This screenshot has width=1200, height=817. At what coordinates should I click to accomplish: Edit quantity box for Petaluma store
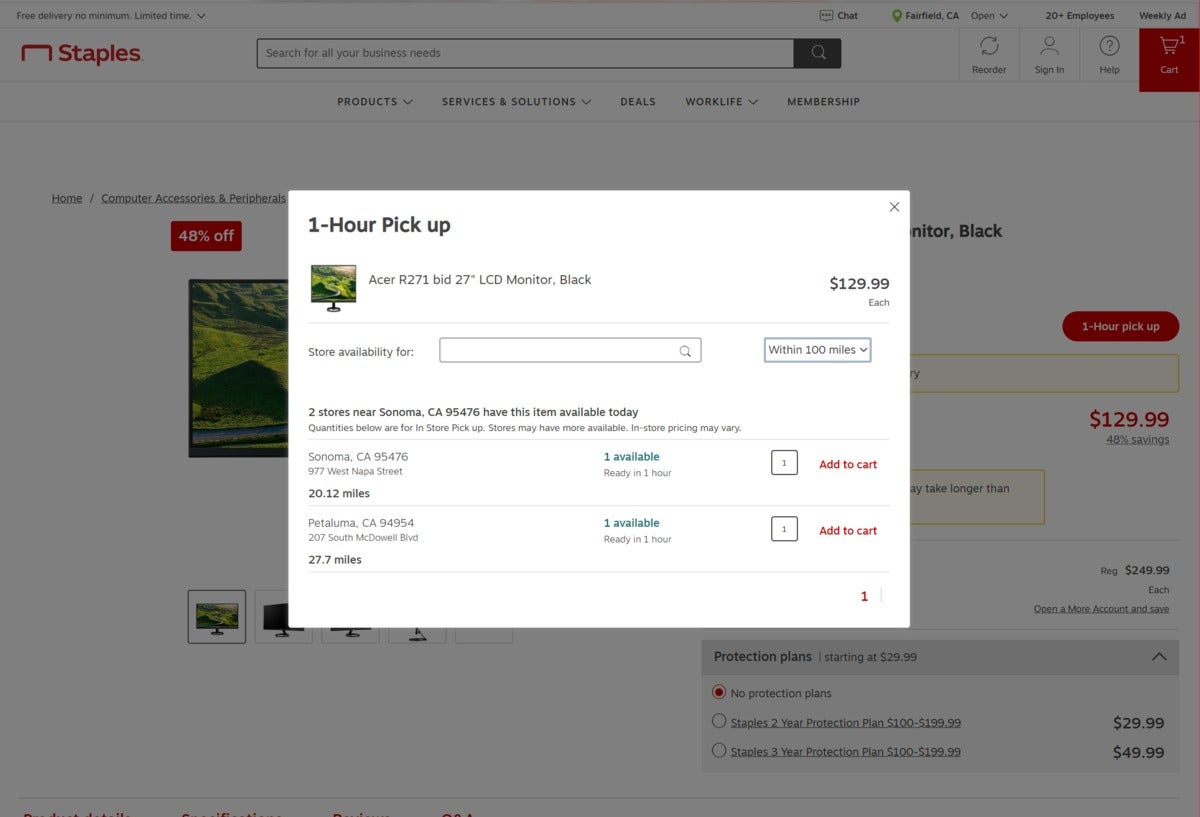(x=784, y=529)
